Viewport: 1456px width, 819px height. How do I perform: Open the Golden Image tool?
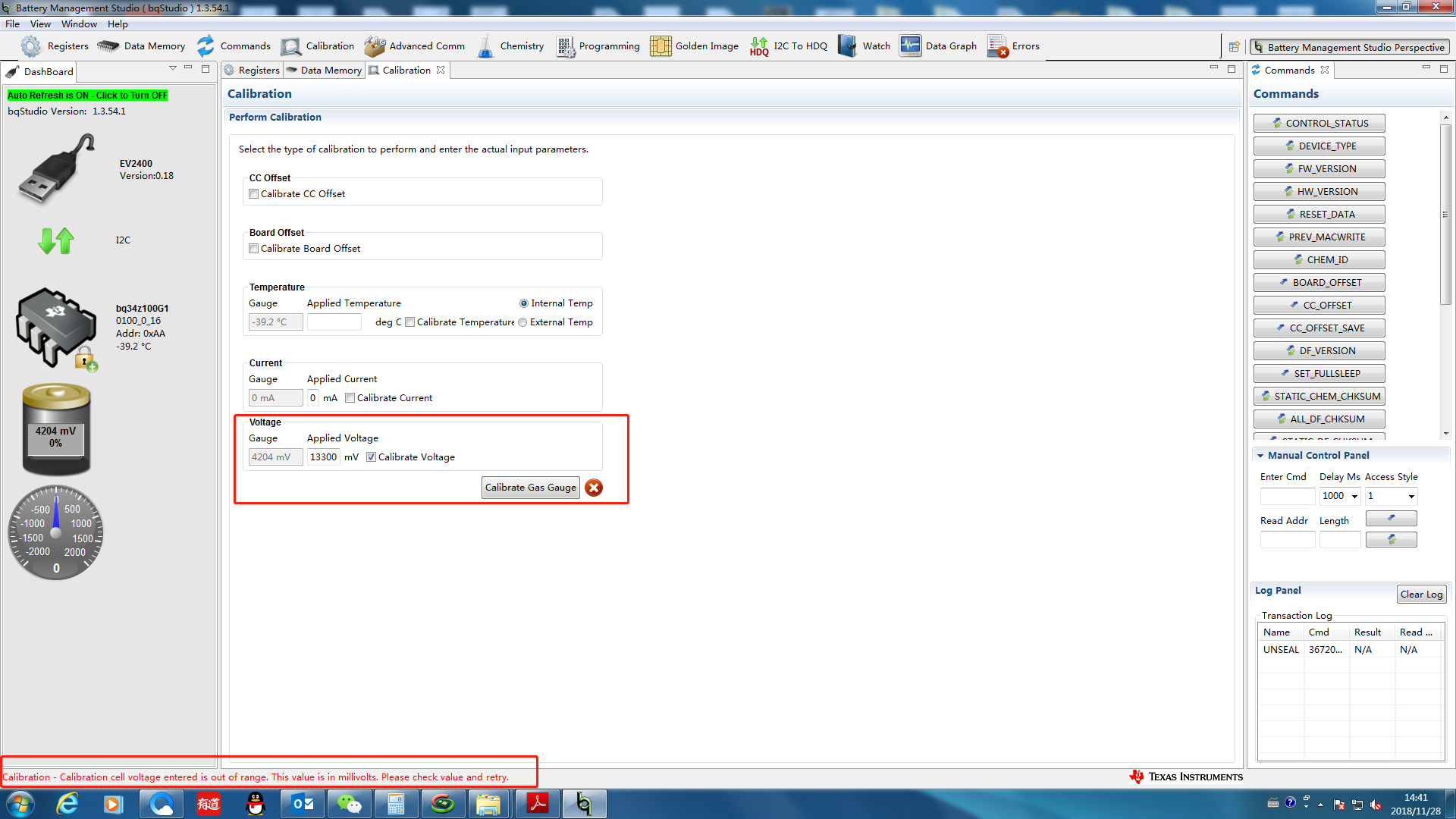[x=661, y=46]
